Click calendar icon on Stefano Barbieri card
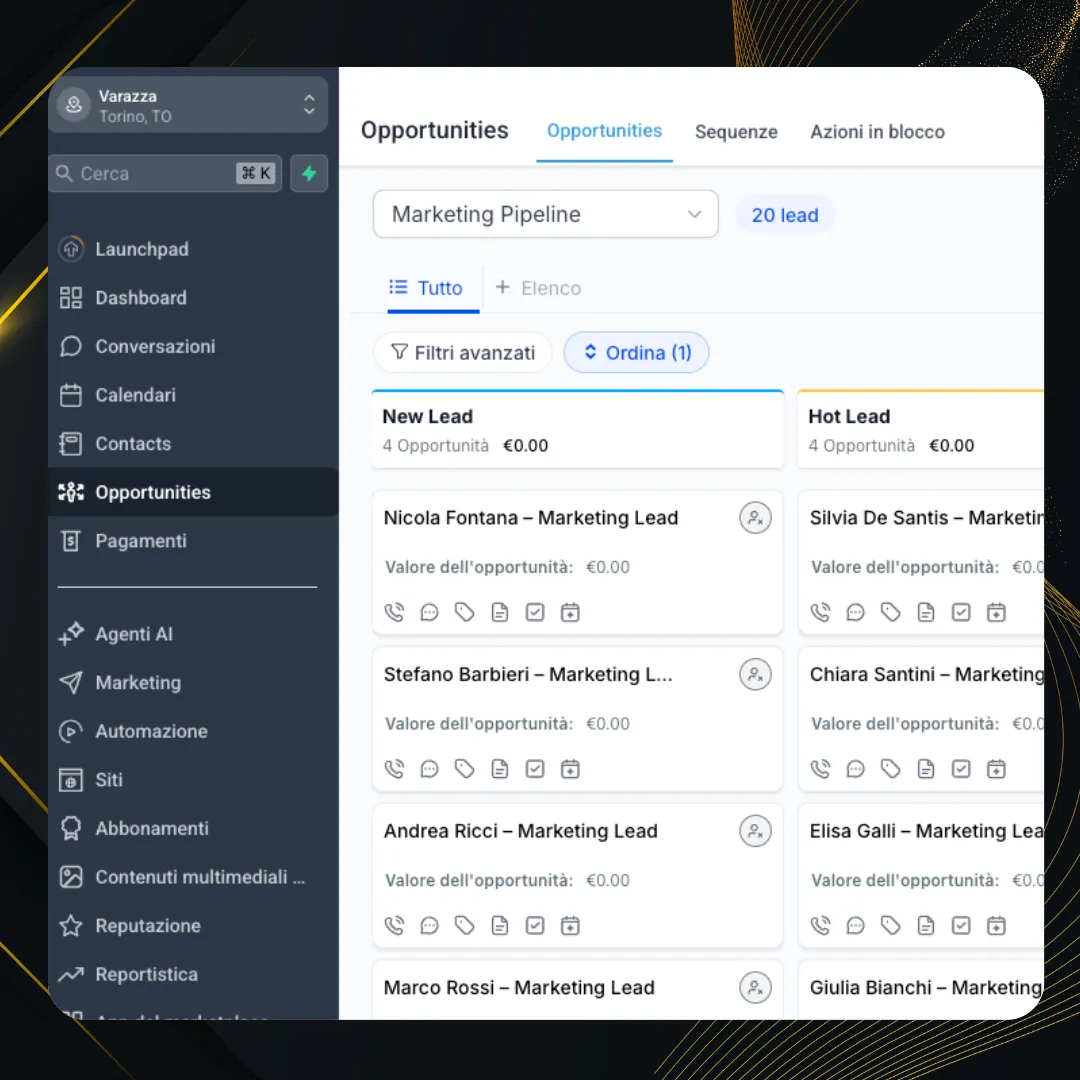 pyautogui.click(x=570, y=769)
